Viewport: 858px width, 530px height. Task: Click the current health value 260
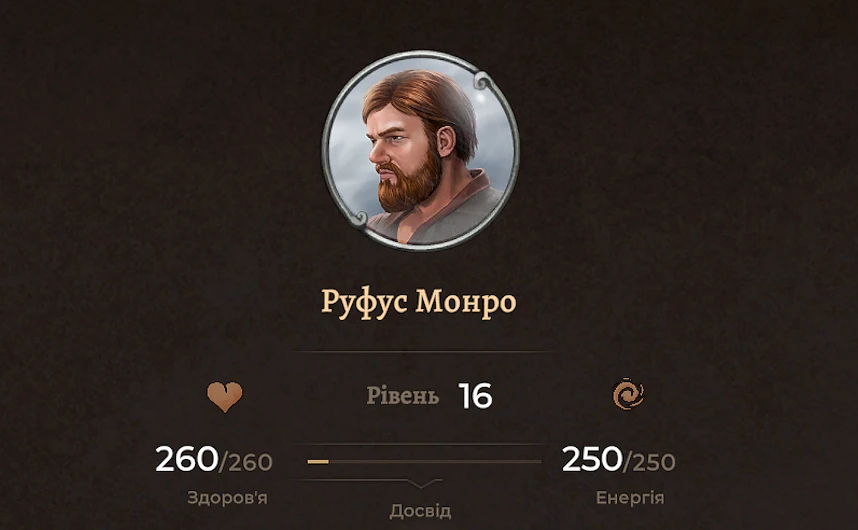tap(187, 459)
